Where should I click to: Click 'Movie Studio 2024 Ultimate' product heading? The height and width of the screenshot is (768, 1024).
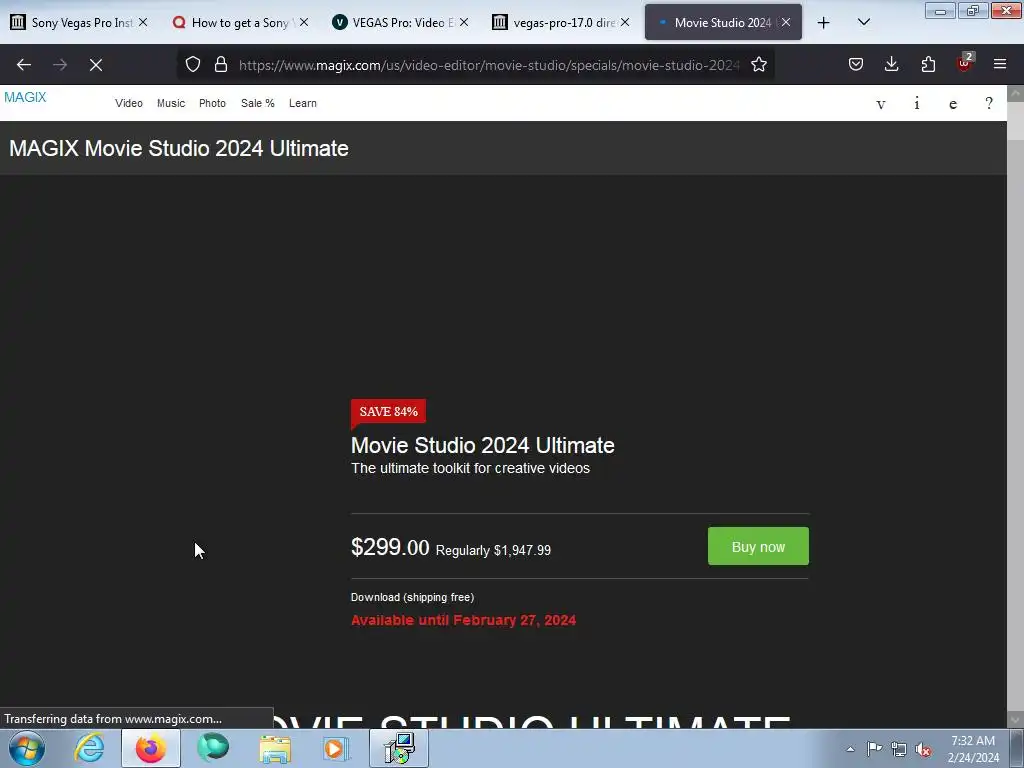[x=483, y=445]
